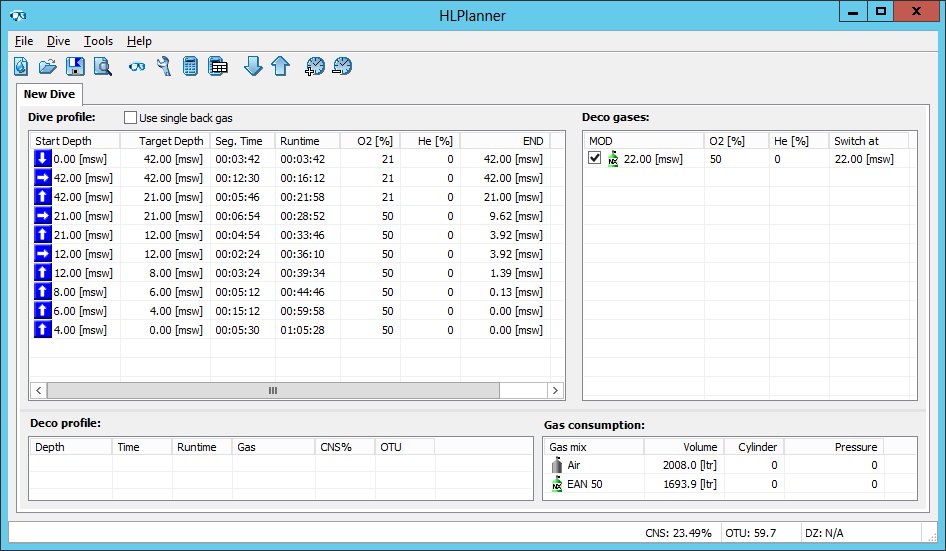The width and height of the screenshot is (946, 551).
Task: Save the dive plan with floppy disk icon
Action: 74,67
